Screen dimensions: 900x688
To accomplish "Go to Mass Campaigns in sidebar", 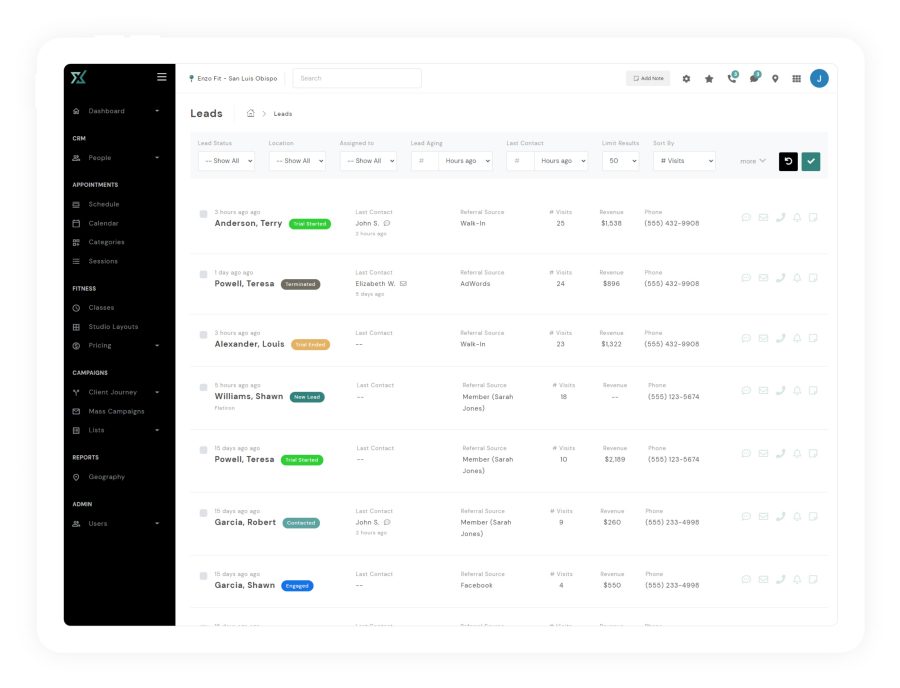I will pyautogui.click(x=116, y=411).
